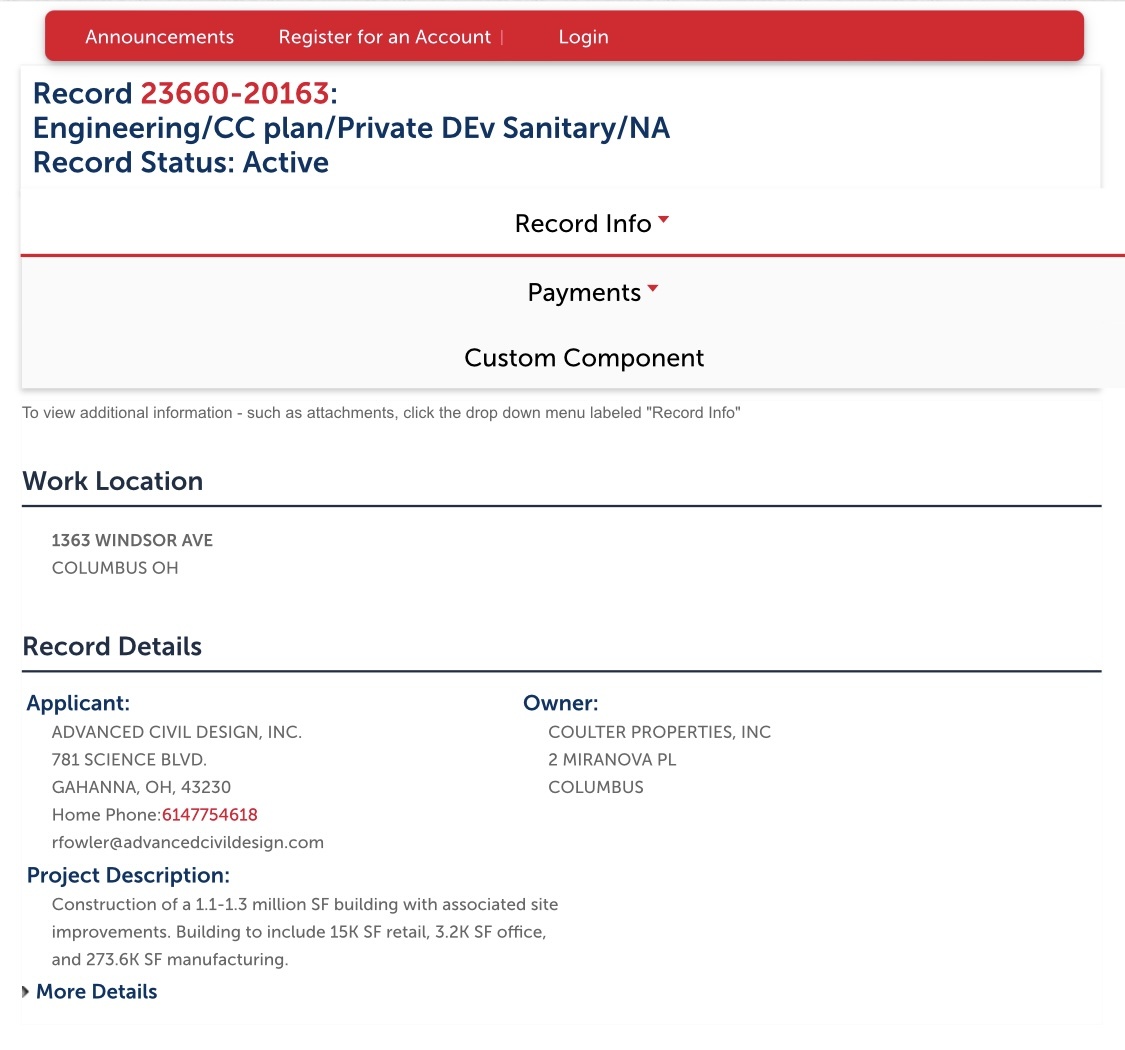1125x1050 pixels.
Task: Click the Project Description heading
Action: coord(128,875)
